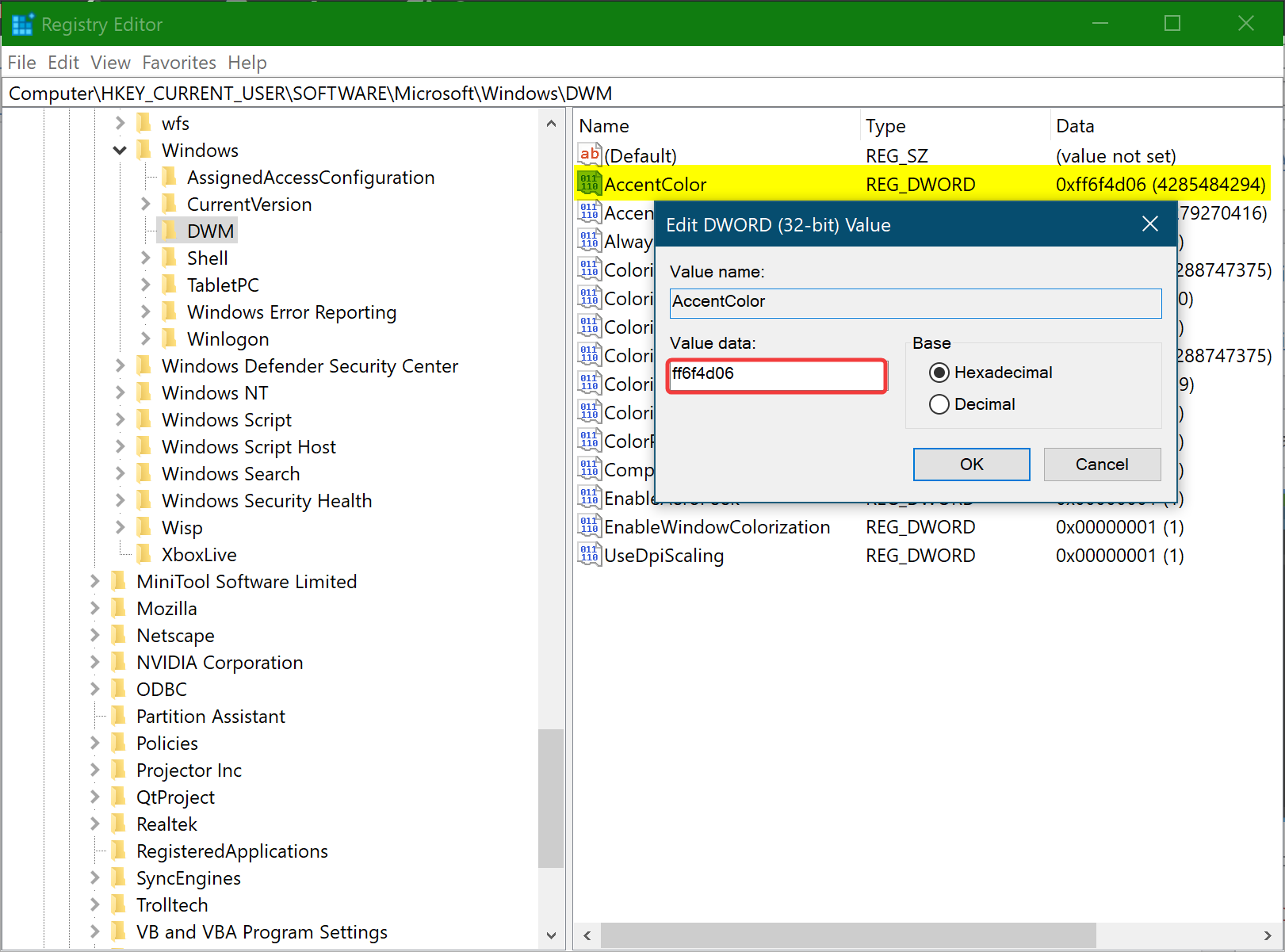Select the EnableWindowColorization value name

coord(717,527)
